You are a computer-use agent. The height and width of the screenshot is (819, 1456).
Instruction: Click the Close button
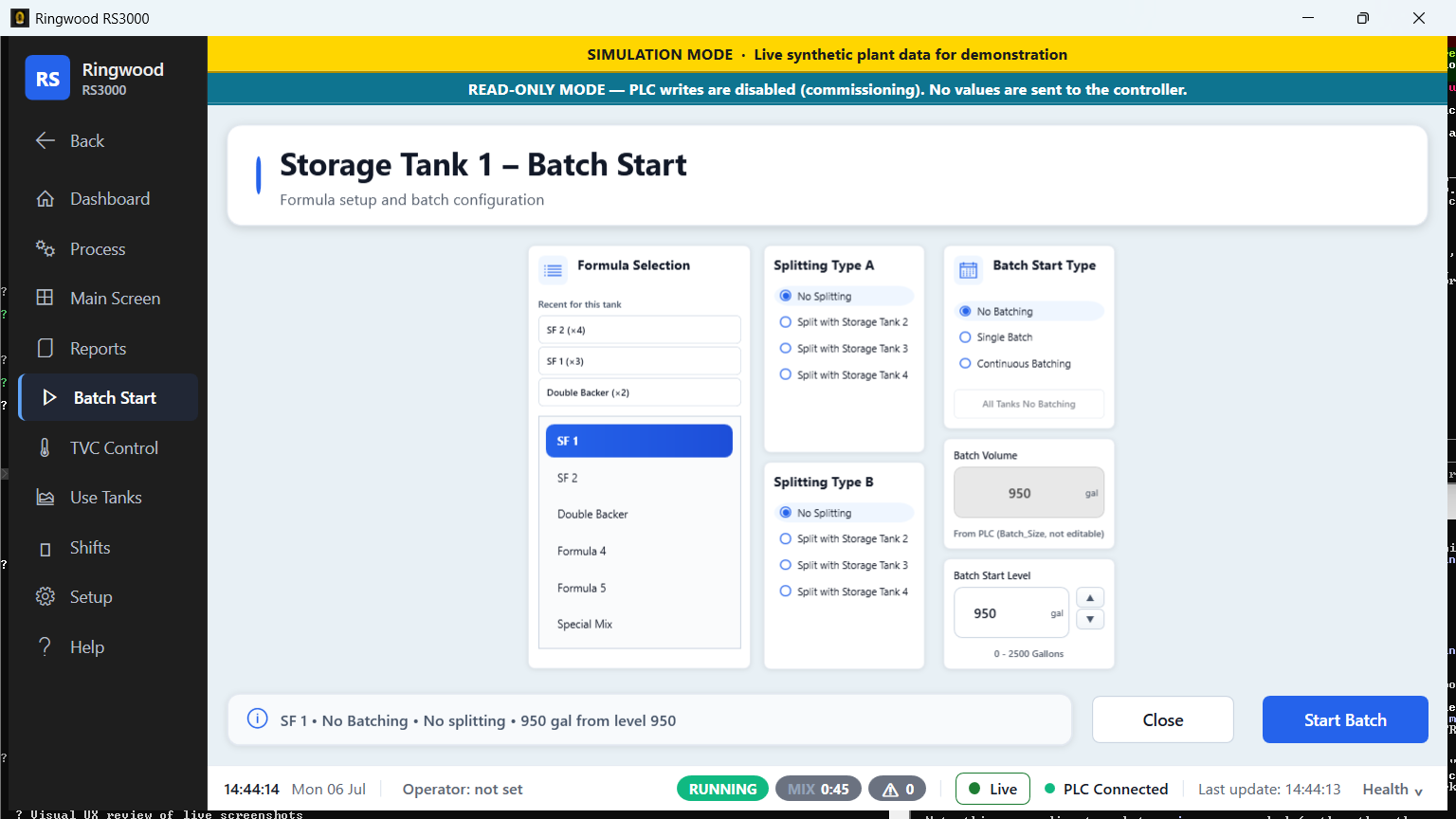coord(1163,719)
